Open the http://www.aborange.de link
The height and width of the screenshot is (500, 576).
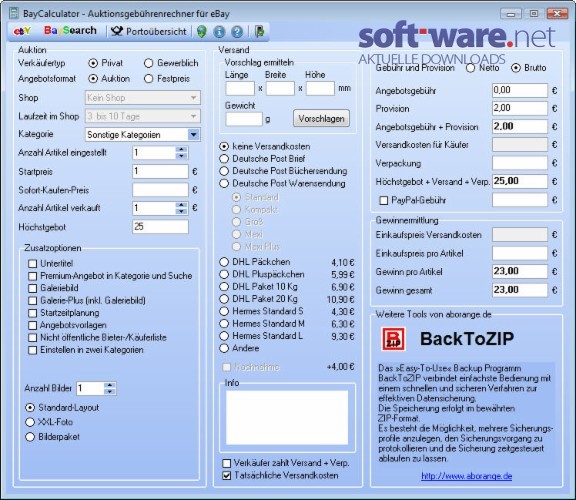(x=467, y=476)
